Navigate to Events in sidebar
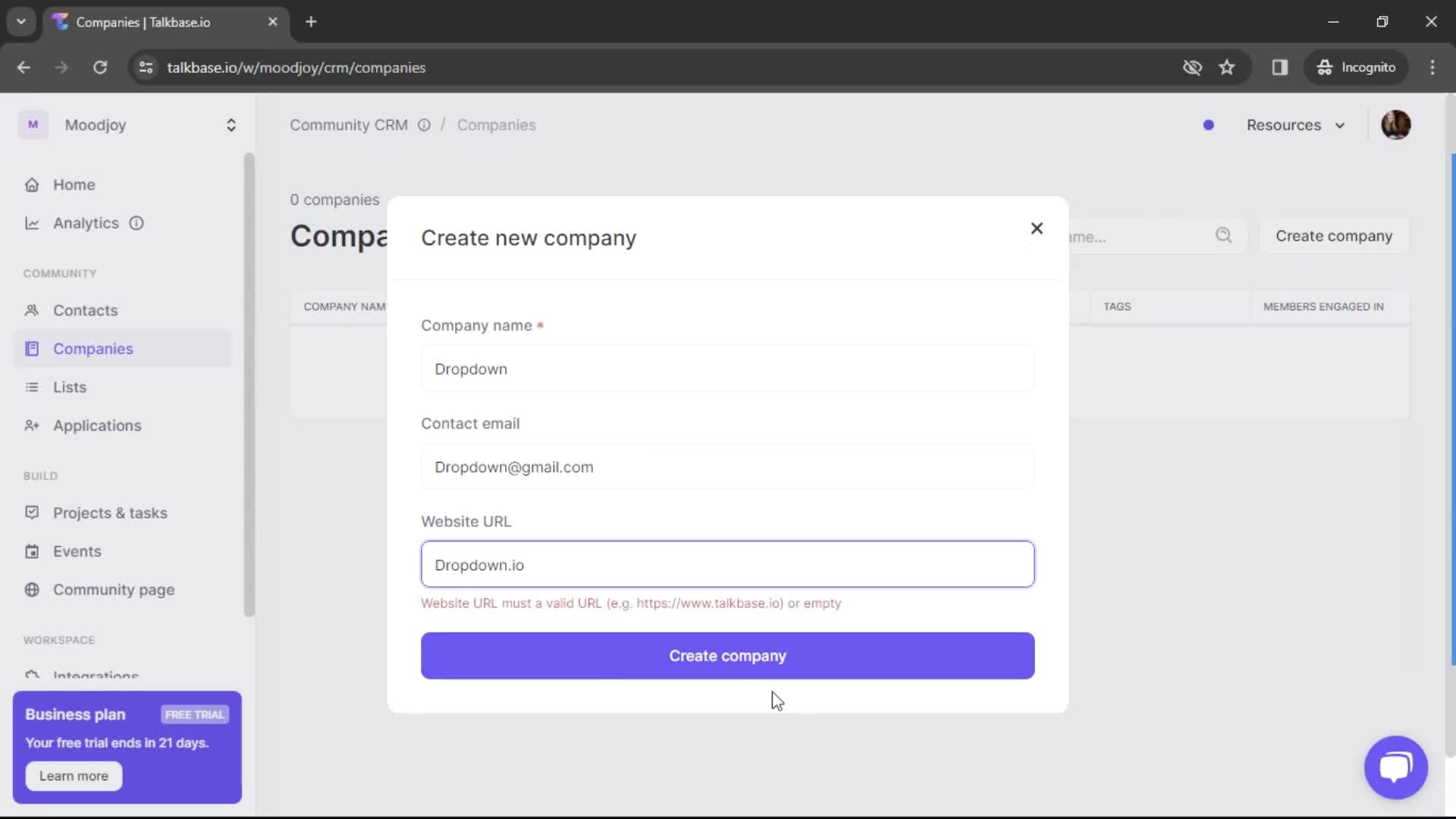The height and width of the screenshot is (819, 1456). pyautogui.click(x=76, y=551)
